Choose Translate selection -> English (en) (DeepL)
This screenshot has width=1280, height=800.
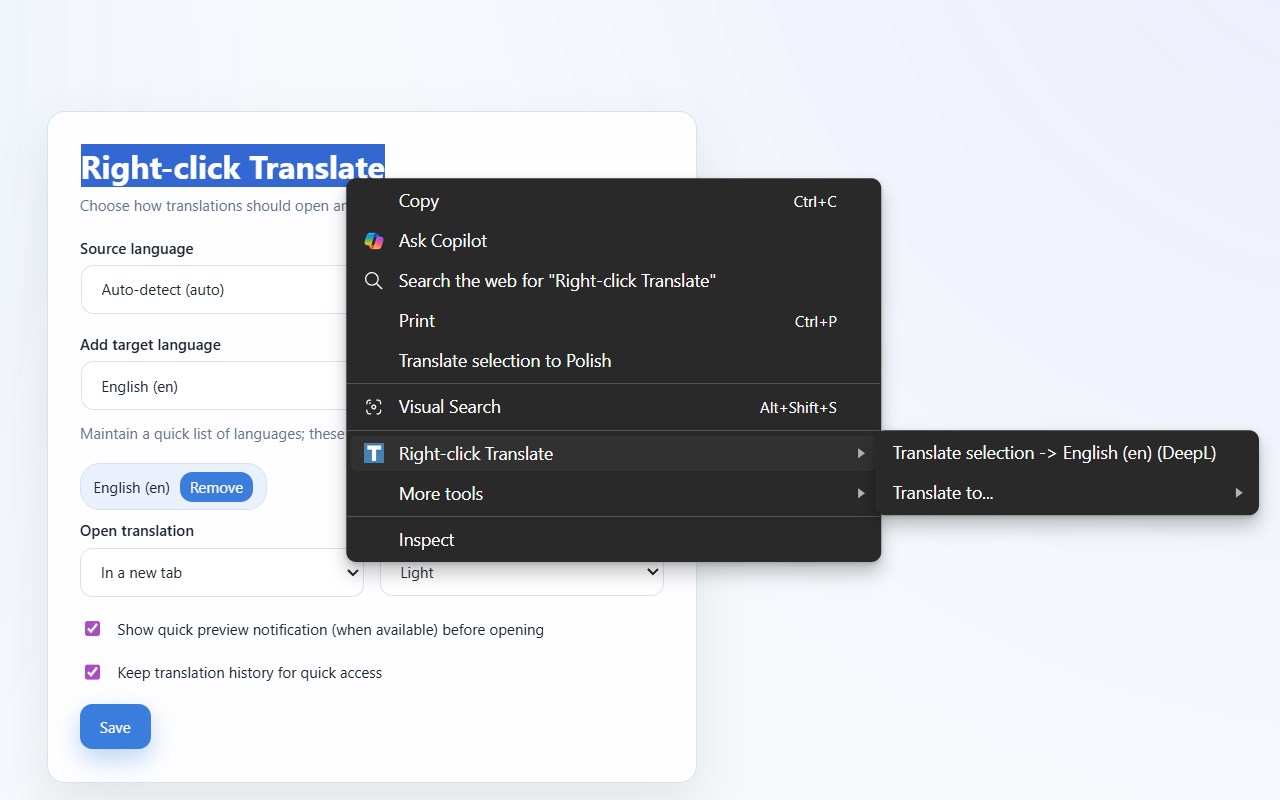[1067, 453]
